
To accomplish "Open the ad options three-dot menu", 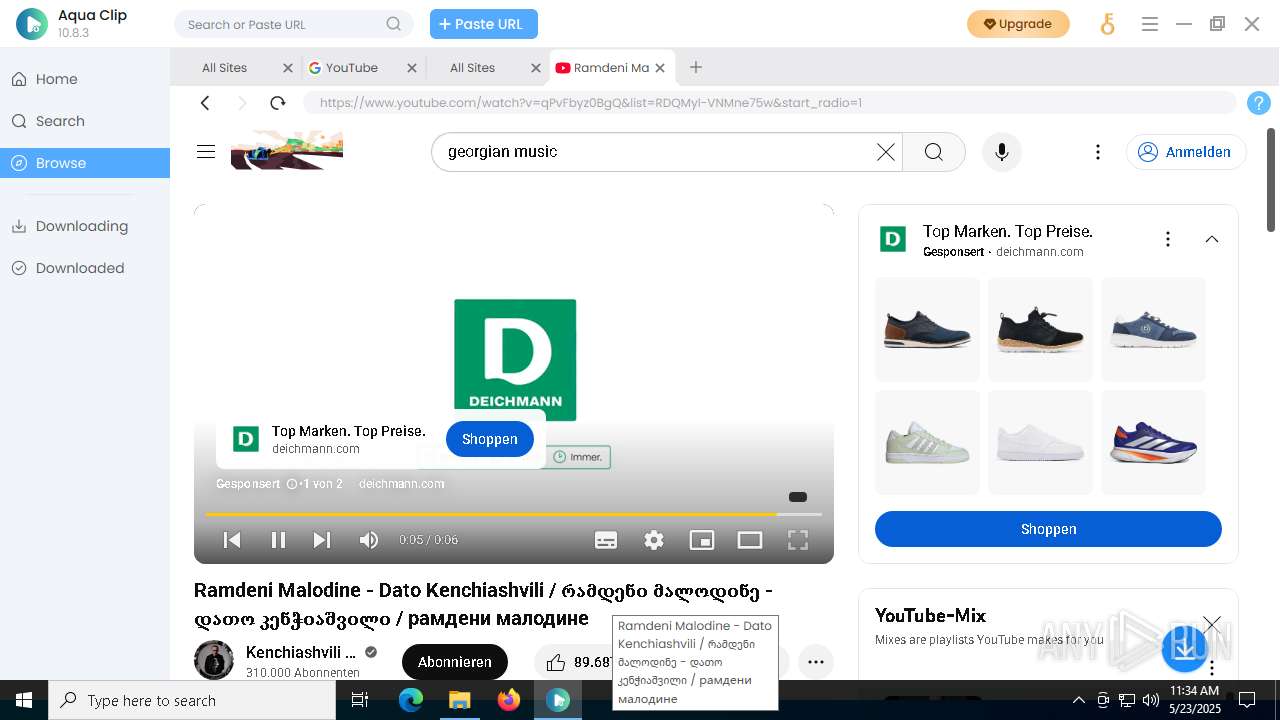I will pos(1168,239).
